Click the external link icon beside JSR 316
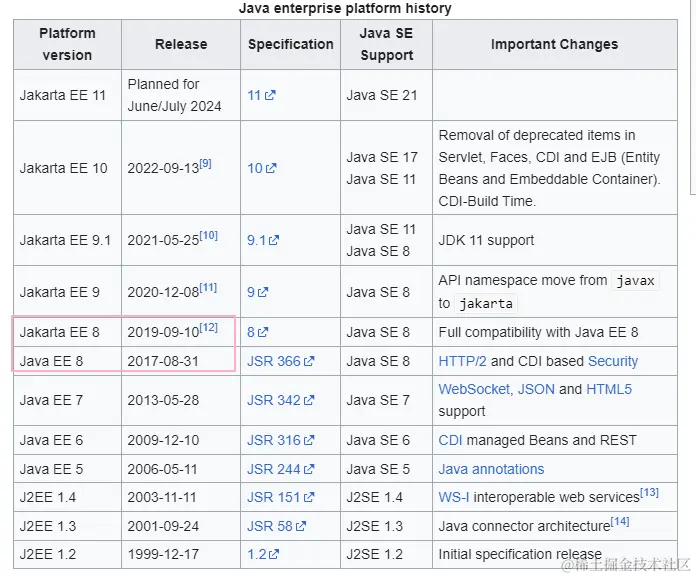The height and width of the screenshot is (578, 696). coord(309,440)
